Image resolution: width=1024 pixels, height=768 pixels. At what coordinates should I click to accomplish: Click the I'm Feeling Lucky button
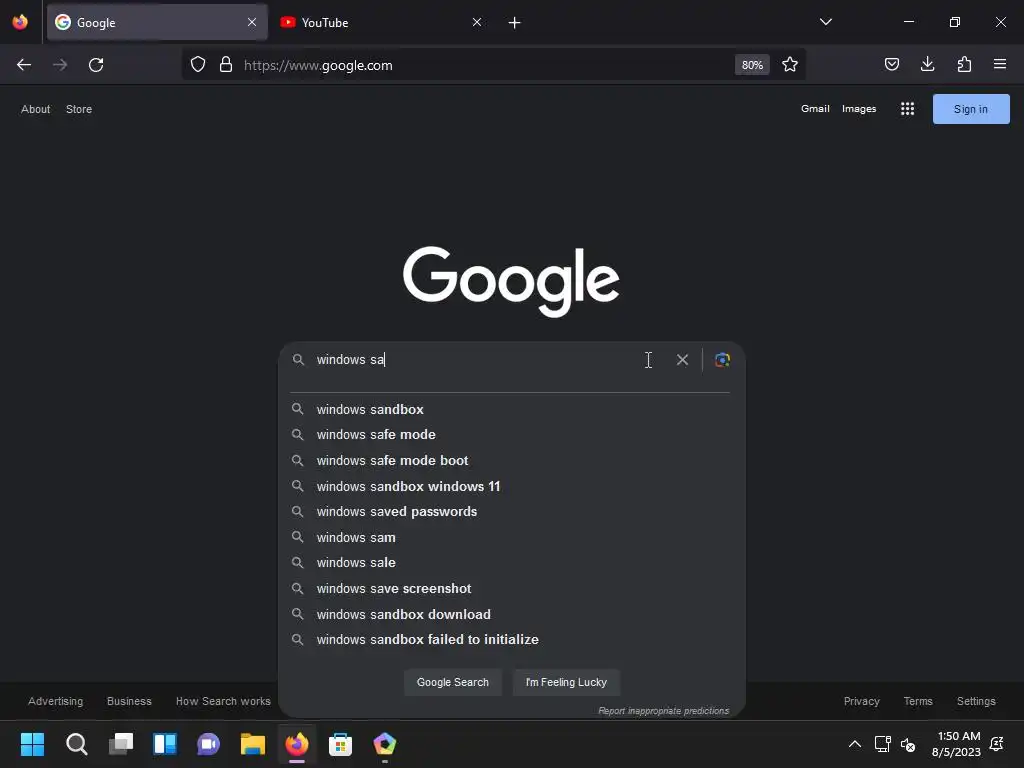(x=566, y=682)
